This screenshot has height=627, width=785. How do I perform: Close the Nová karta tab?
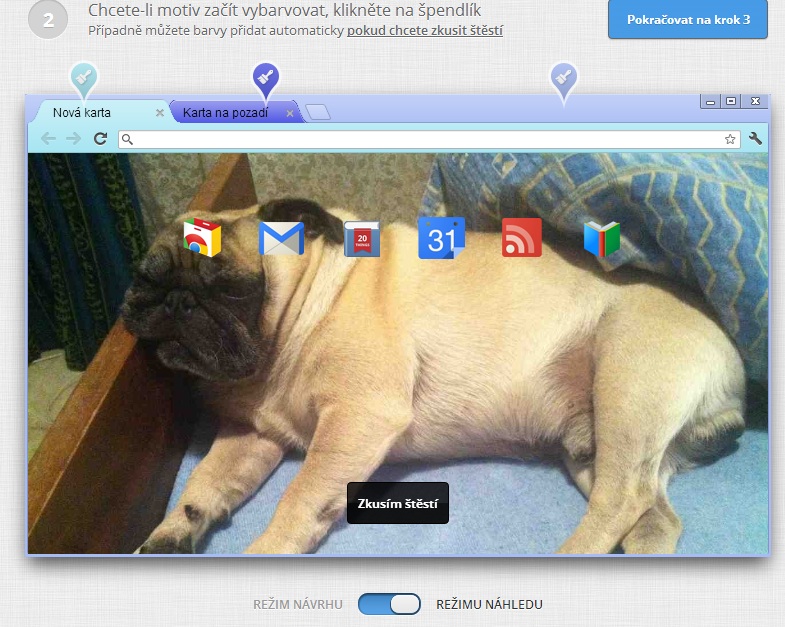pos(160,113)
